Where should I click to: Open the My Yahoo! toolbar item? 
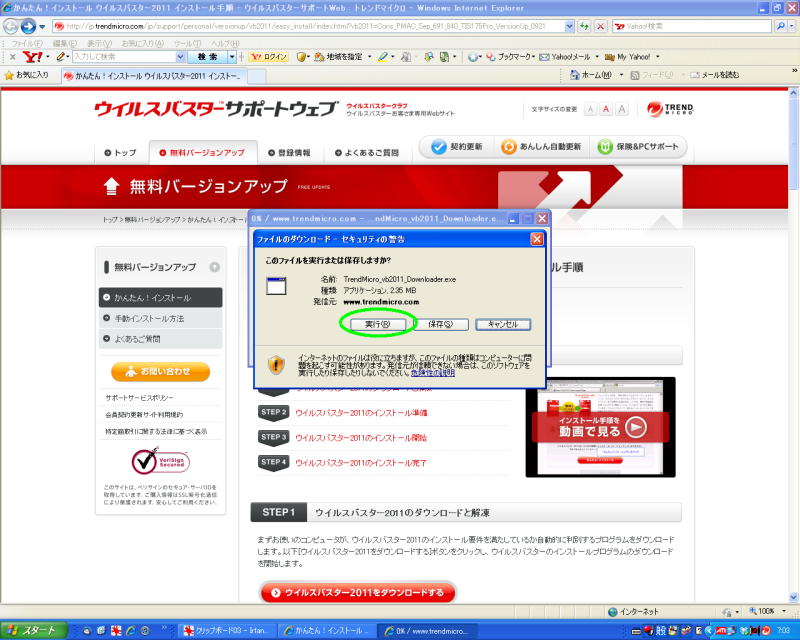tap(628, 57)
